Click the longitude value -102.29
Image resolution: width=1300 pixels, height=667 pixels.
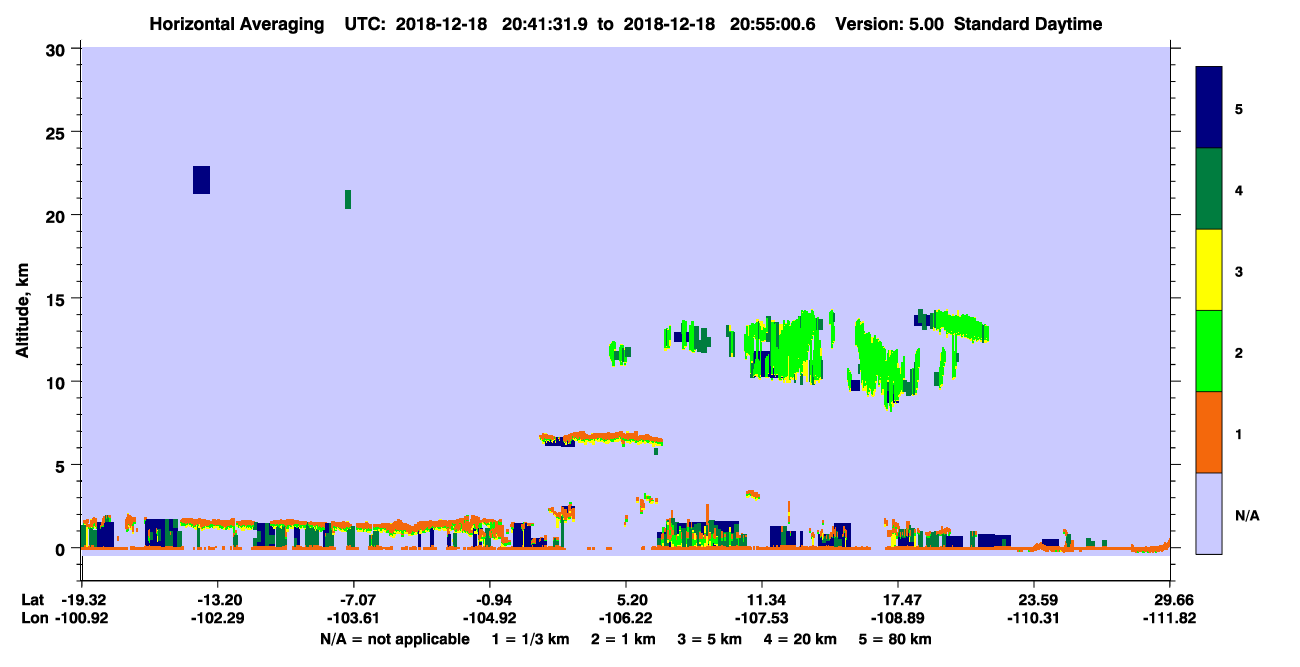coord(217,618)
